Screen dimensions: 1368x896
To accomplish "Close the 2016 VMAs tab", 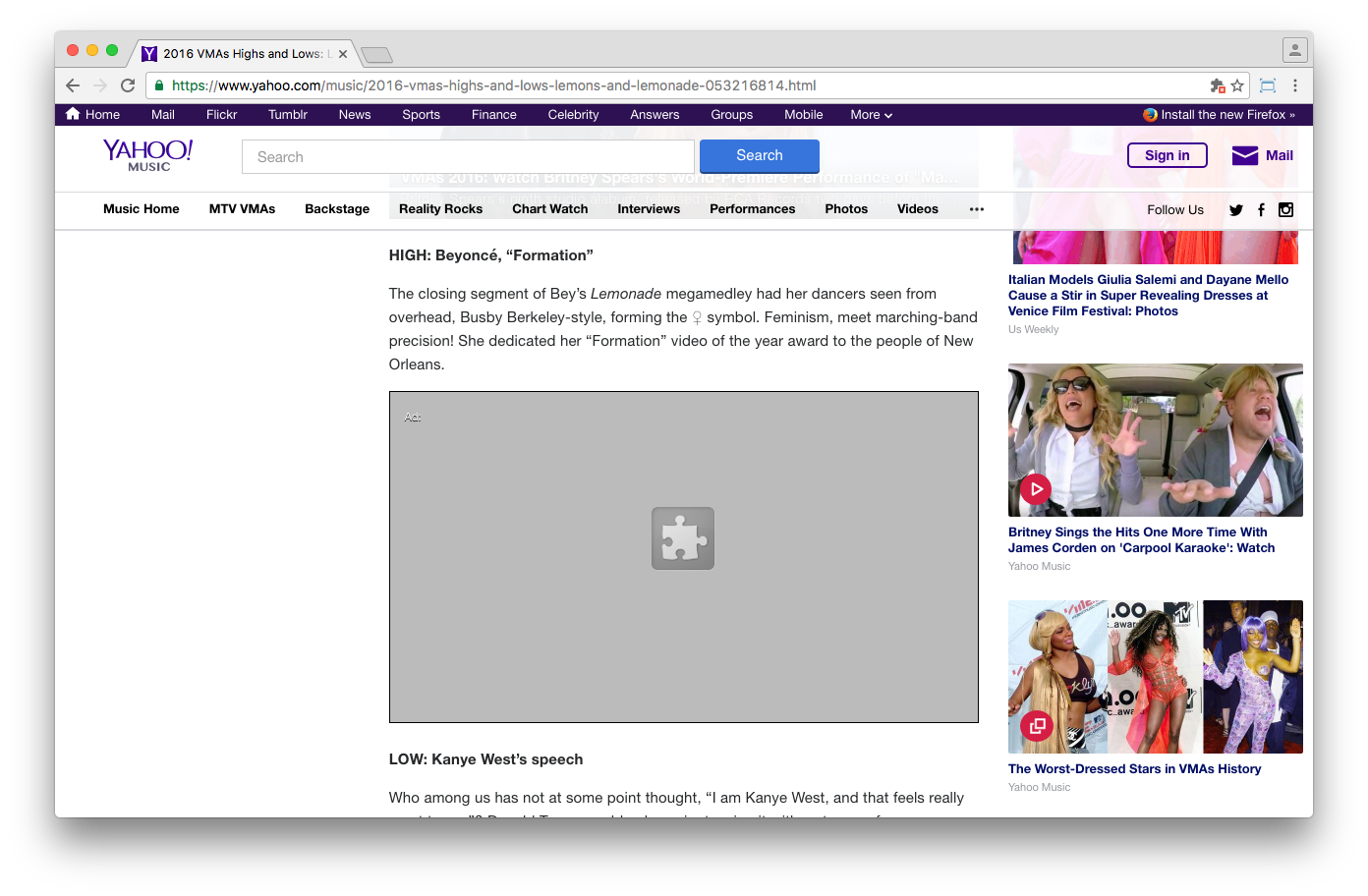I will (343, 54).
